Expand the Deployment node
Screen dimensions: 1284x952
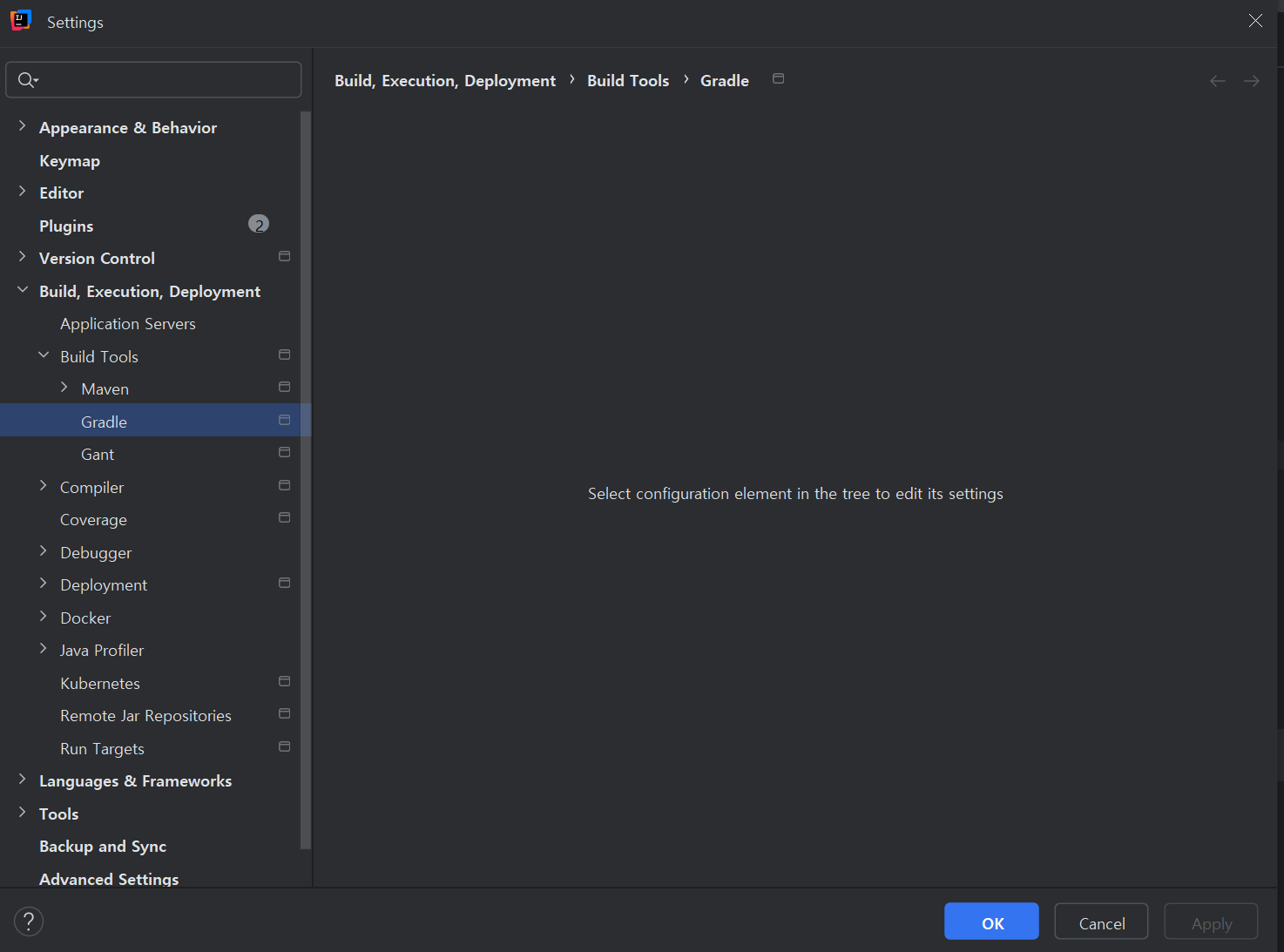coord(44,584)
